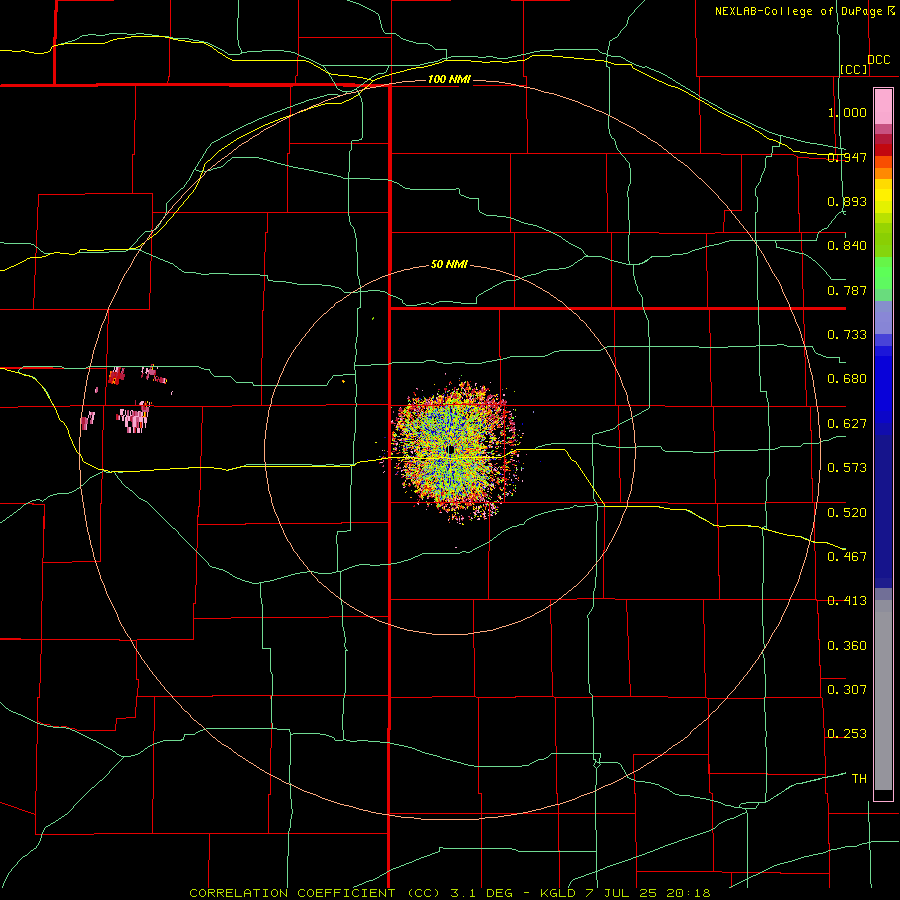Select the 0.787 scale value

tap(847, 290)
